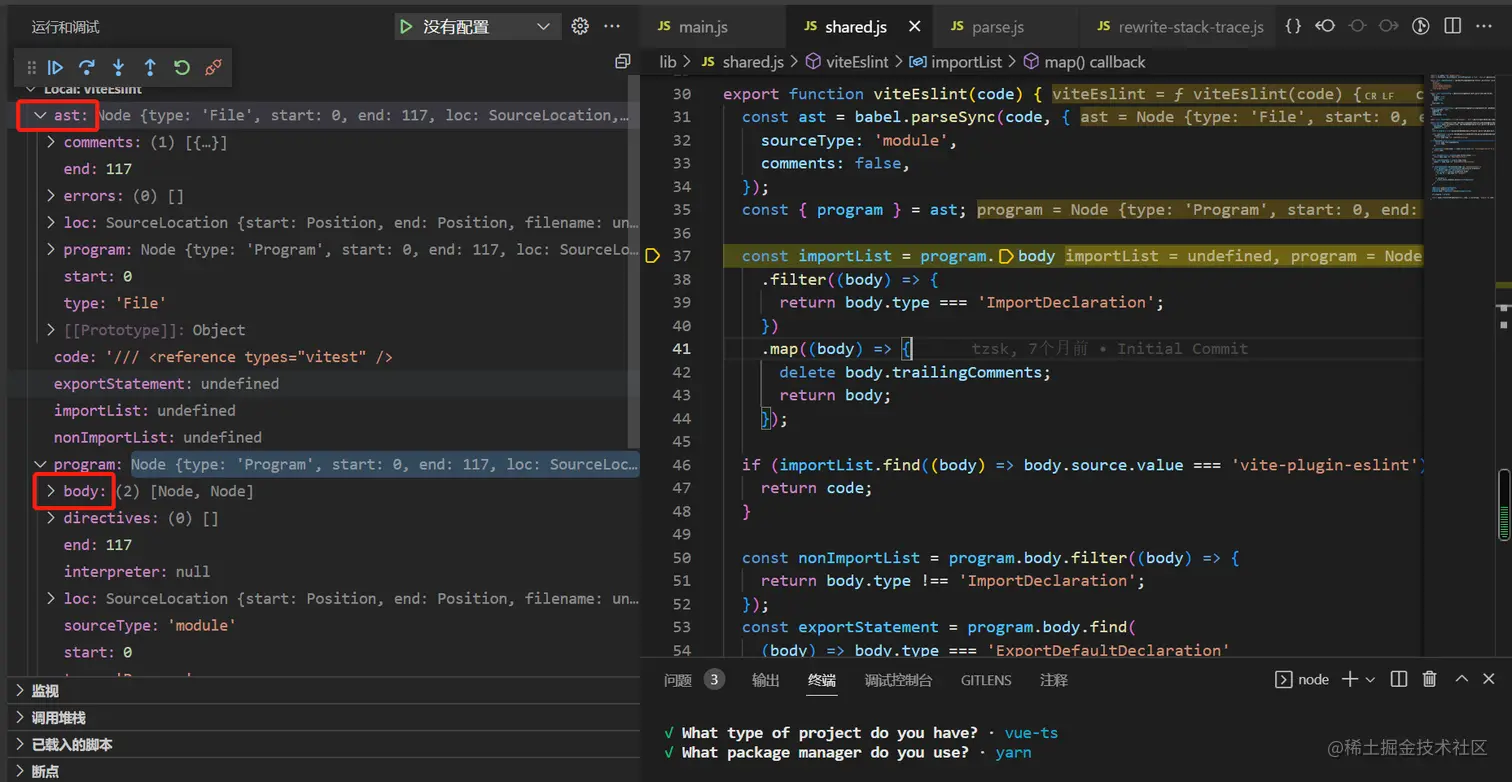Open launch.json via the gear icon
Viewport: 1512px width, 782px height.
coord(580,27)
